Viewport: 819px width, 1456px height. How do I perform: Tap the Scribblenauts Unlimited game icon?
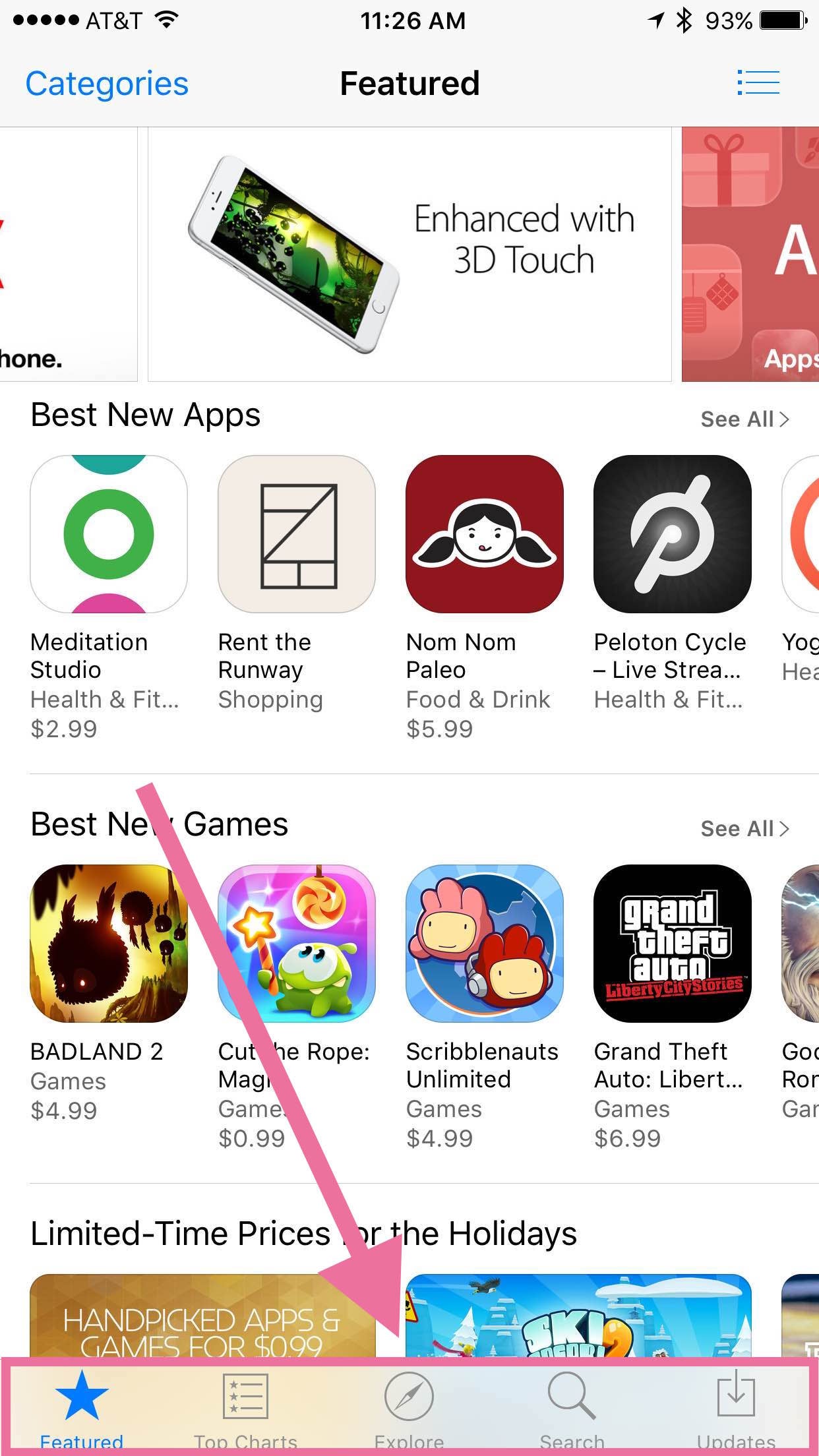point(485,944)
